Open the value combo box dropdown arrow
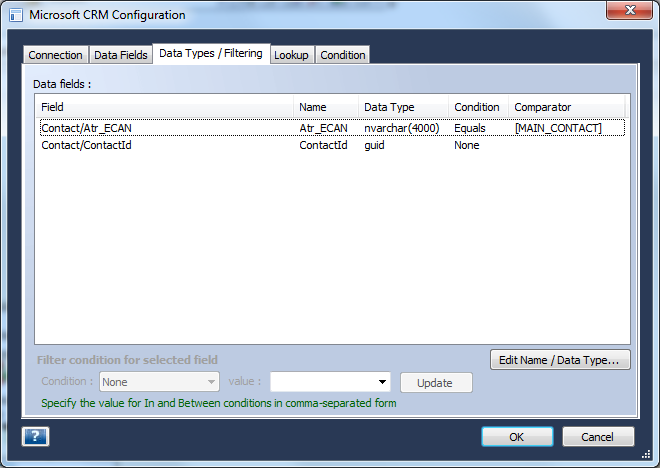 (x=382, y=382)
